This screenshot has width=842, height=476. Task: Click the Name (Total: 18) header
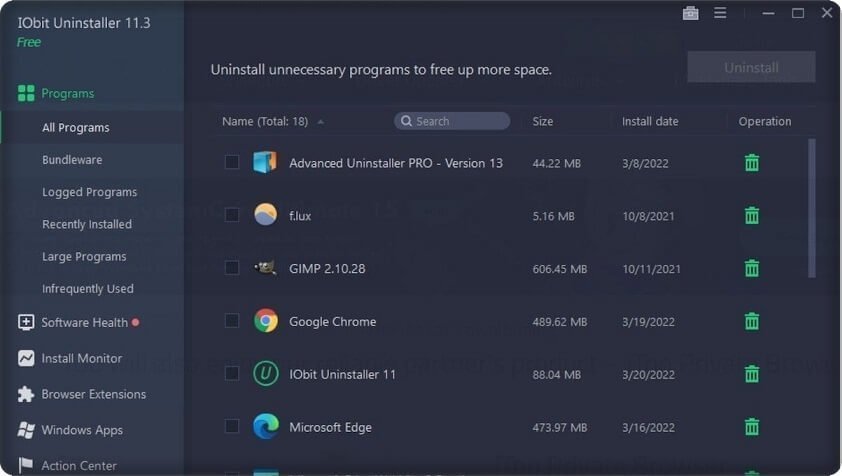click(265, 121)
